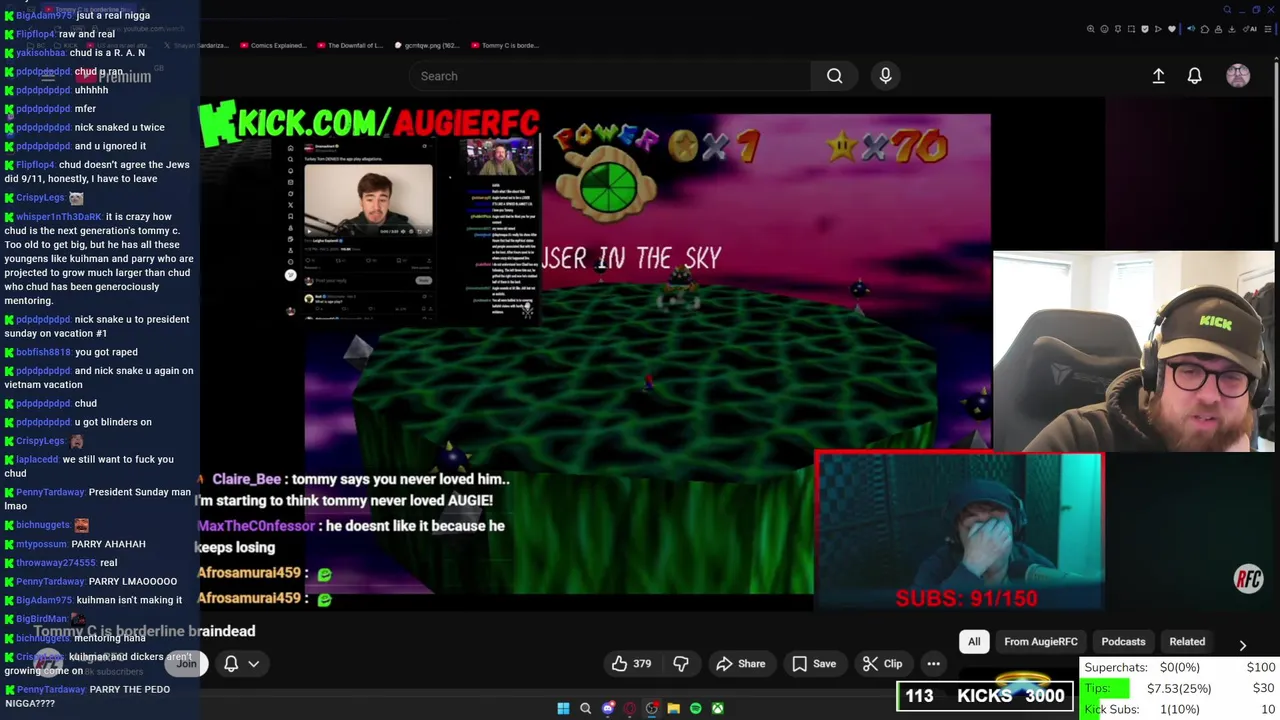The height and width of the screenshot is (720, 1280).
Task: Select the Podcasts chip
Action: pos(1123,642)
